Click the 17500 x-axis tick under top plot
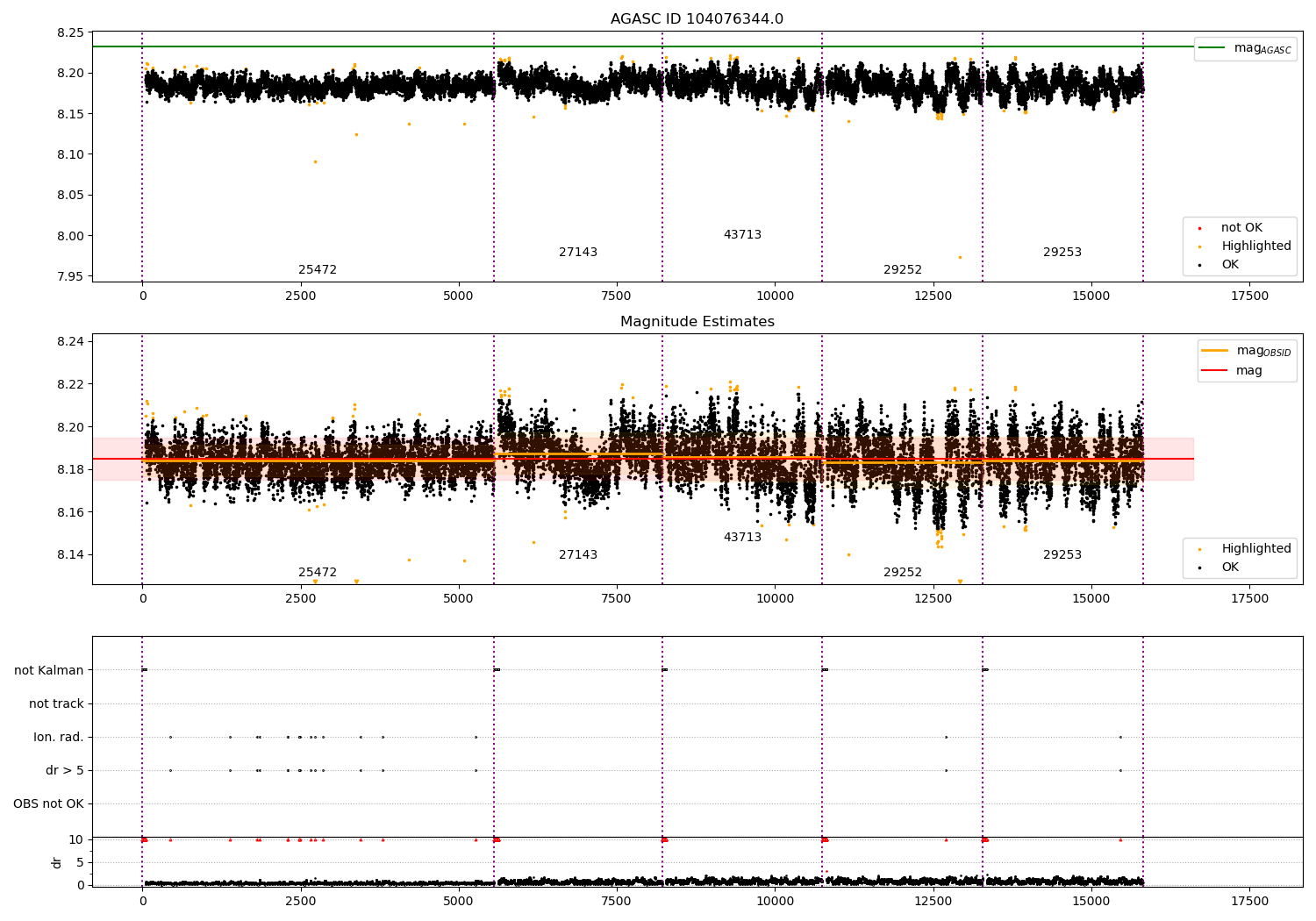This screenshot has width=1316, height=921. click(1249, 296)
